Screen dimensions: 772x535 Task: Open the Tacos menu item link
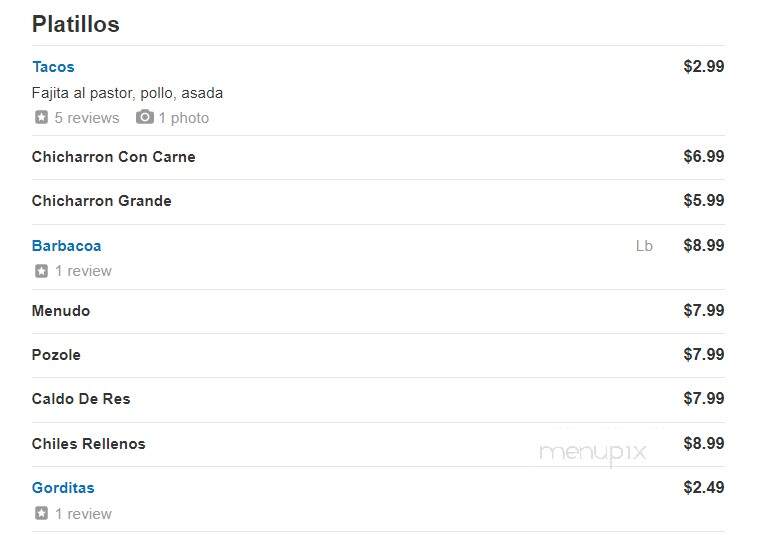click(53, 66)
